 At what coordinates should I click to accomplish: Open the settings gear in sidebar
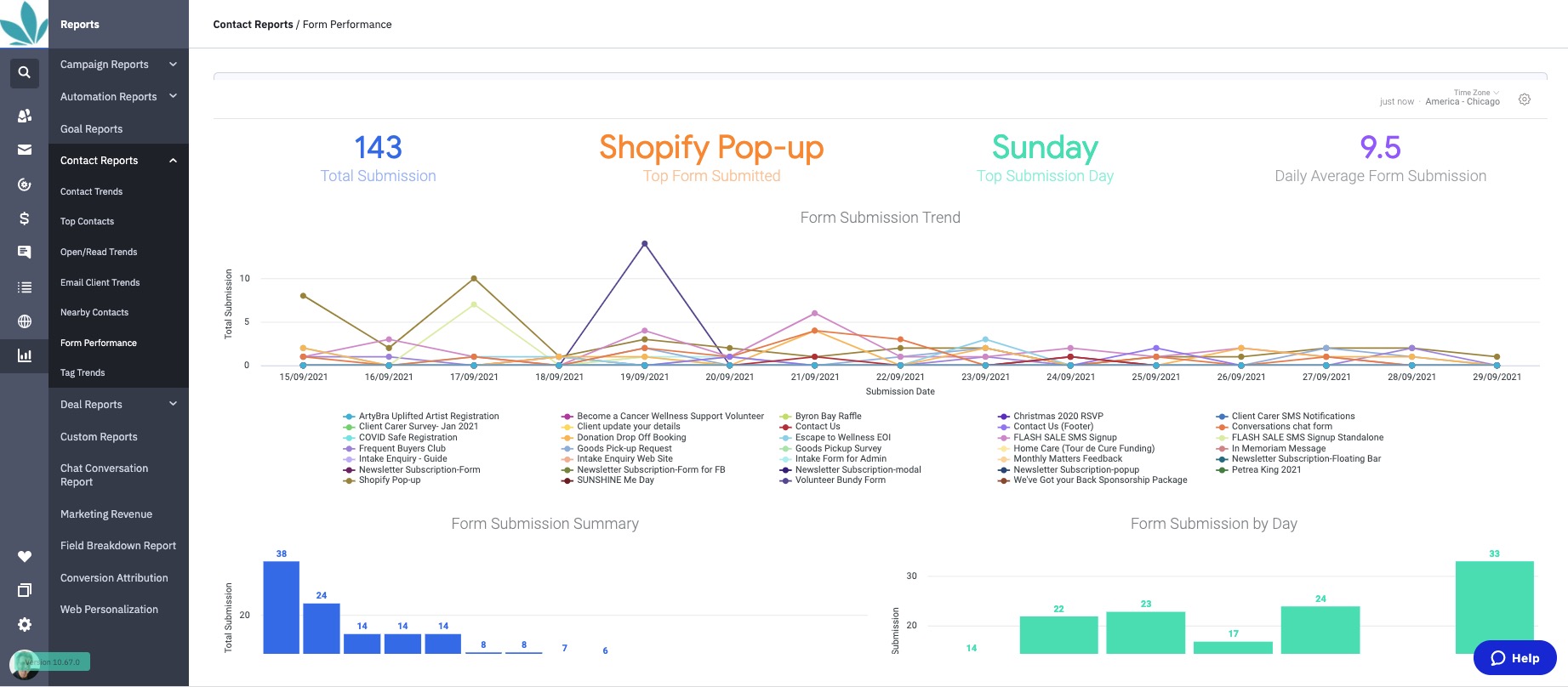24,624
